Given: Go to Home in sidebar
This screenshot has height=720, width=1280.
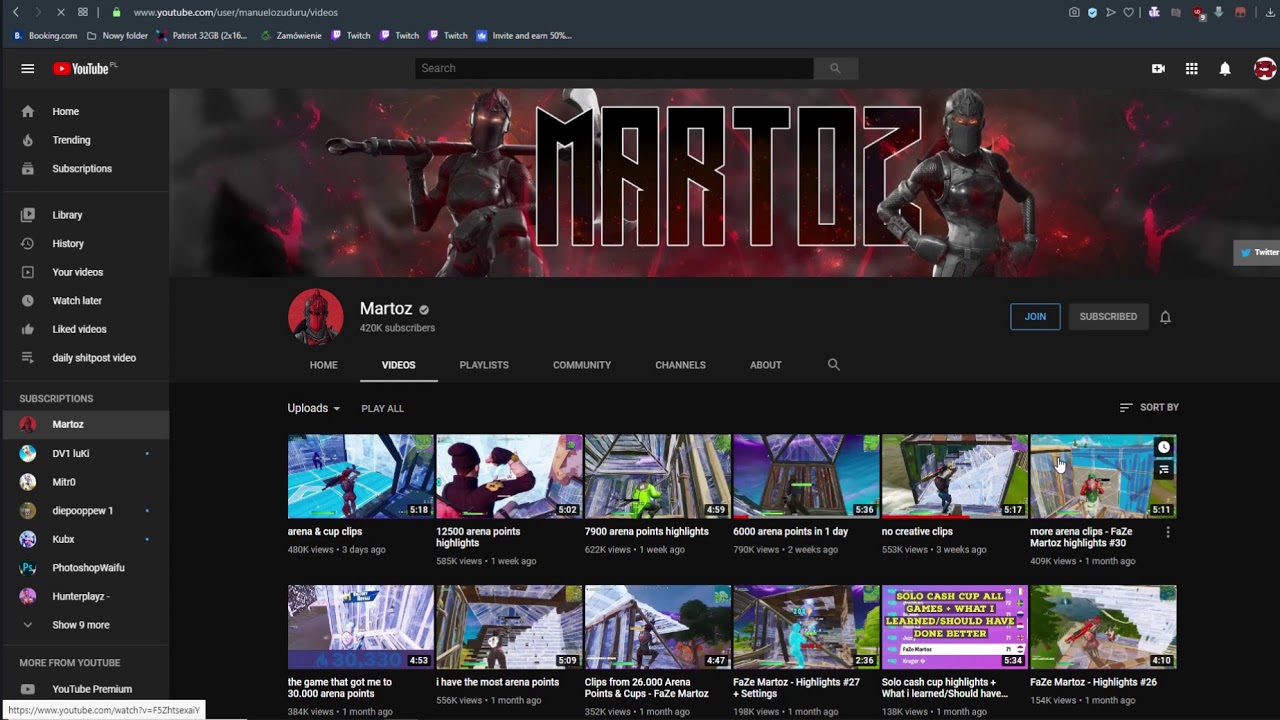Looking at the screenshot, I should click(x=85, y=112).
